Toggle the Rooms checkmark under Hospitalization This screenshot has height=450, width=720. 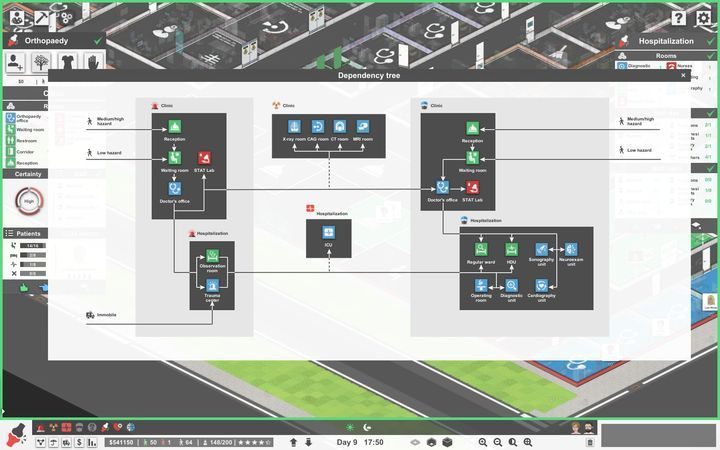click(711, 56)
